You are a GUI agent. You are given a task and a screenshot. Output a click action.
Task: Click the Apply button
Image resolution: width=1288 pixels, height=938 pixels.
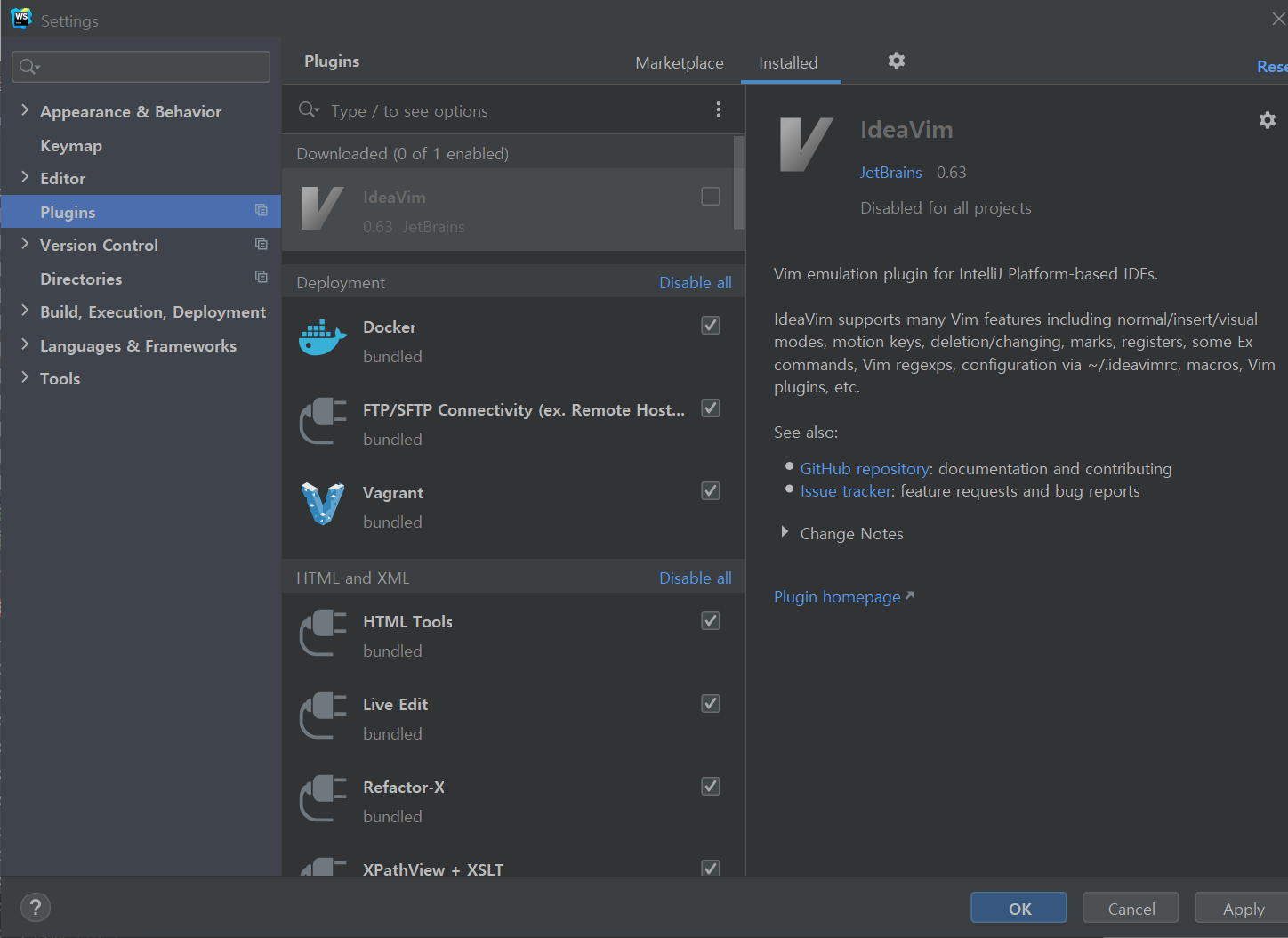click(x=1242, y=908)
